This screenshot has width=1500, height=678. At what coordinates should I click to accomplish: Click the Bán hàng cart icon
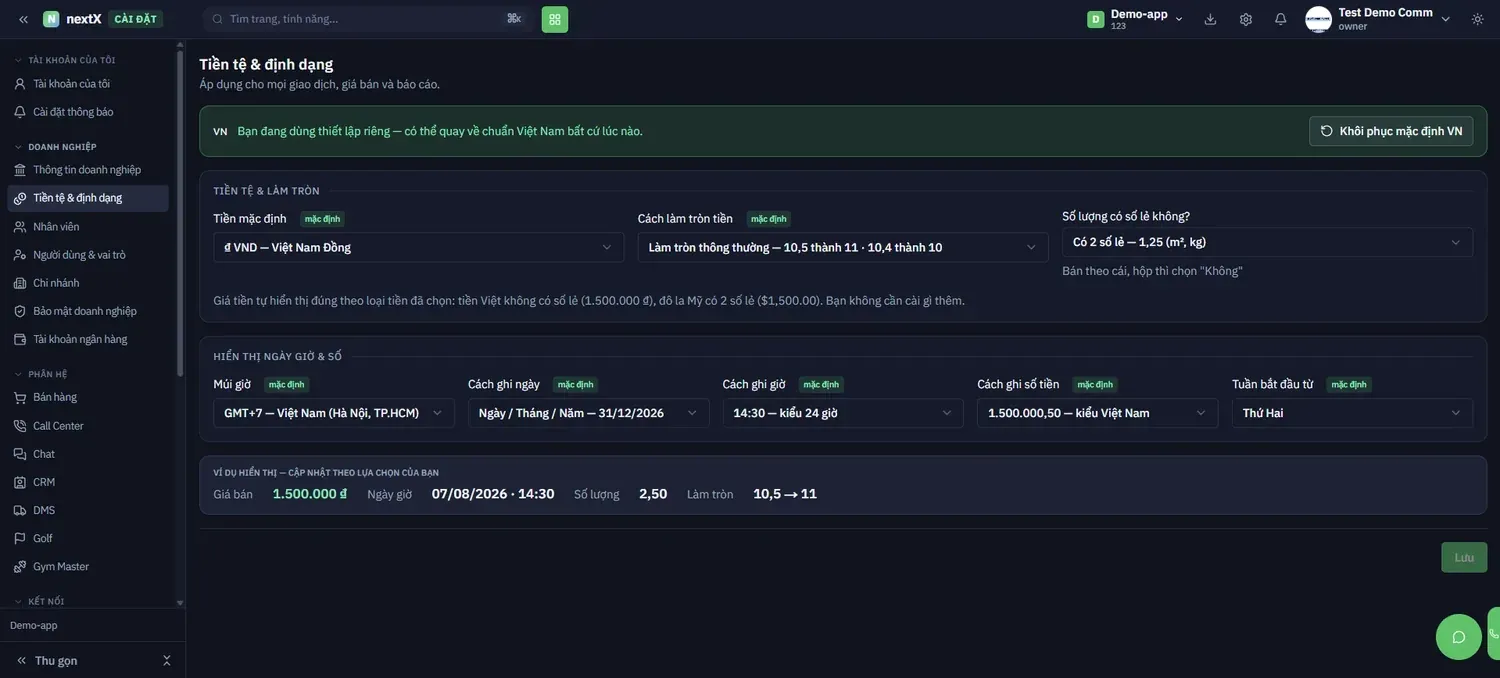click(x=20, y=397)
